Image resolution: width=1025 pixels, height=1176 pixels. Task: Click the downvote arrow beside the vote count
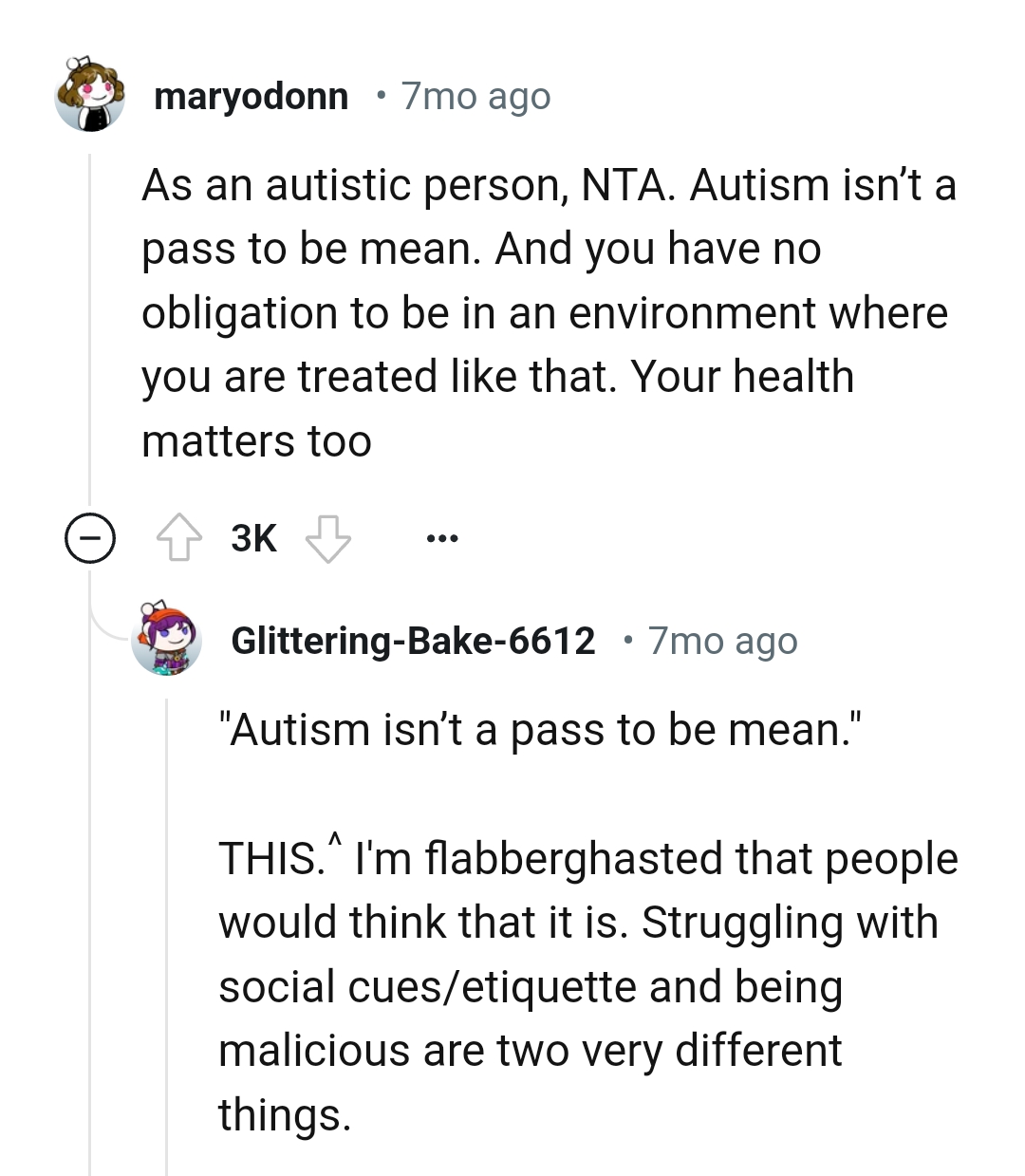click(x=329, y=537)
